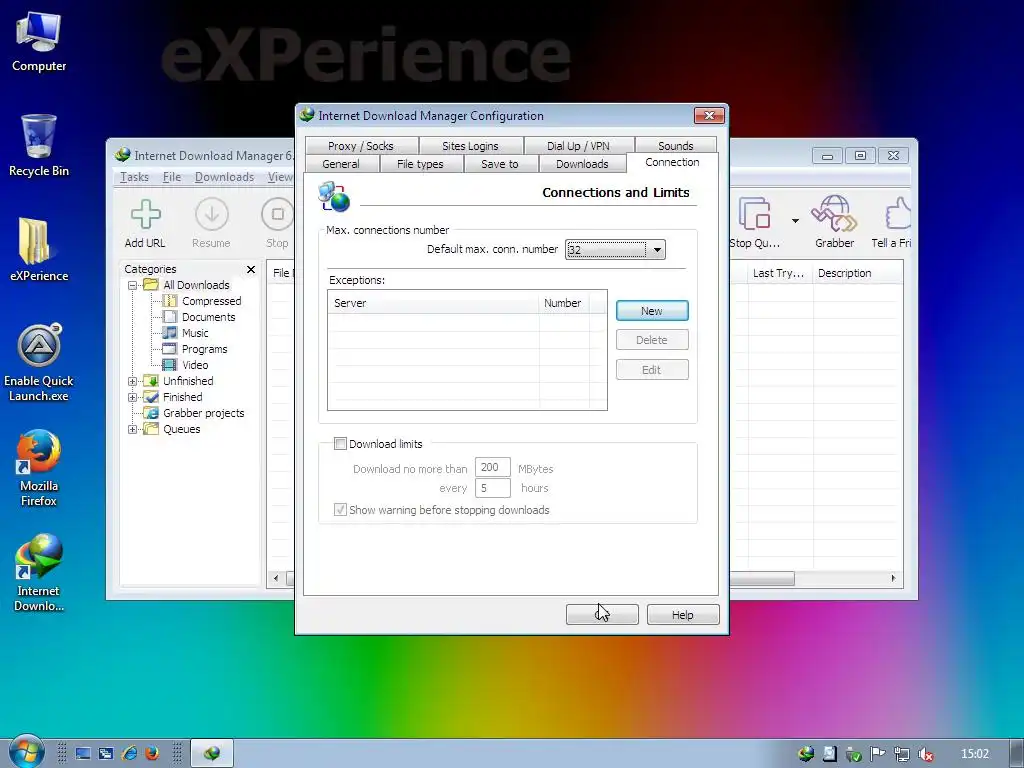The width and height of the screenshot is (1024, 768).
Task: Click the Server column header
Action: coord(433,303)
